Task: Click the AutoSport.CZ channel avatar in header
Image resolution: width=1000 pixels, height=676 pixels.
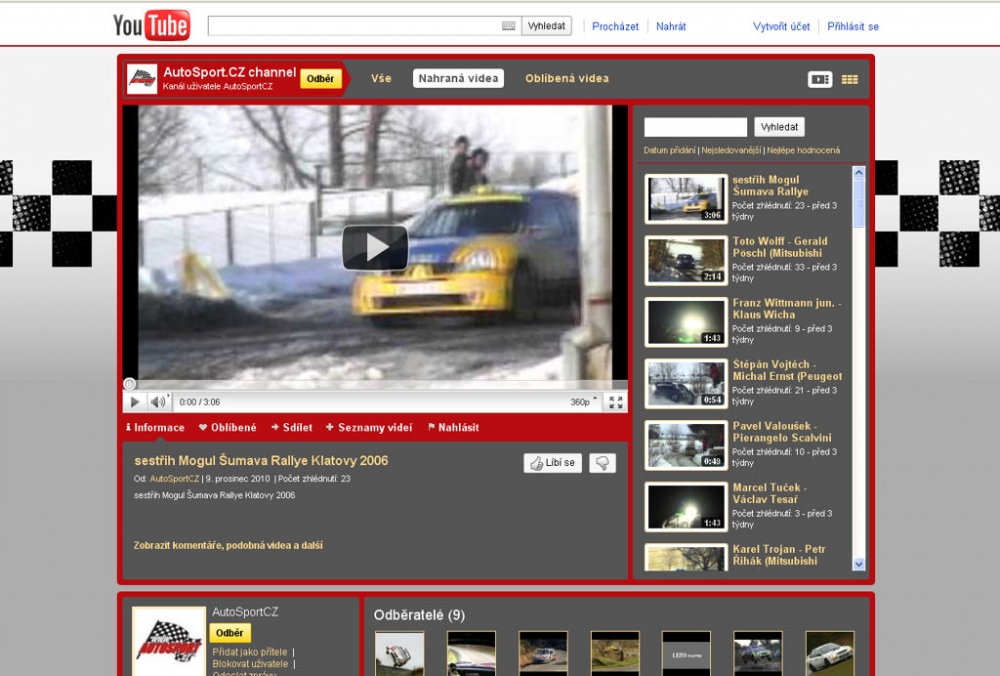Action: pyautogui.click(x=142, y=79)
